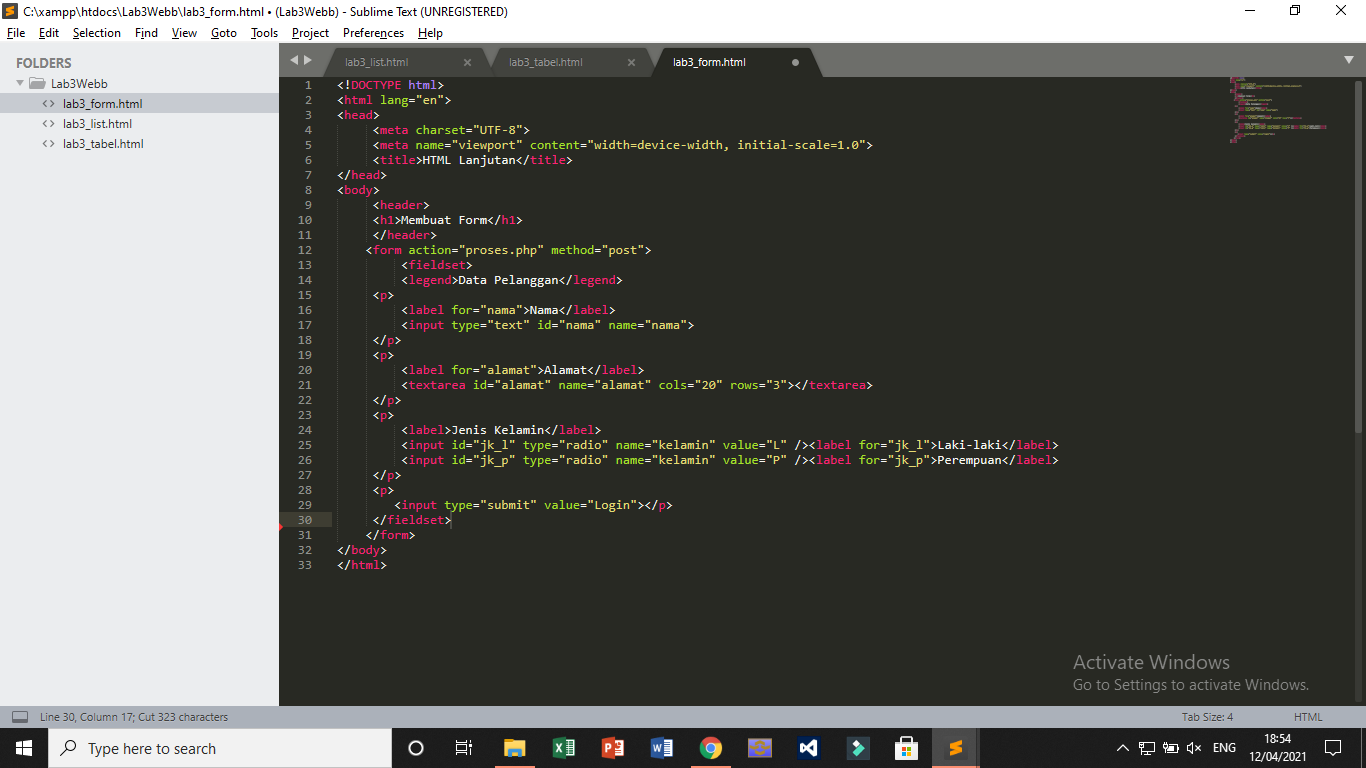This screenshot has width=1366, height=768.
Task: Click the speaker volume icon in system tray
Action: click(1195, 747)
